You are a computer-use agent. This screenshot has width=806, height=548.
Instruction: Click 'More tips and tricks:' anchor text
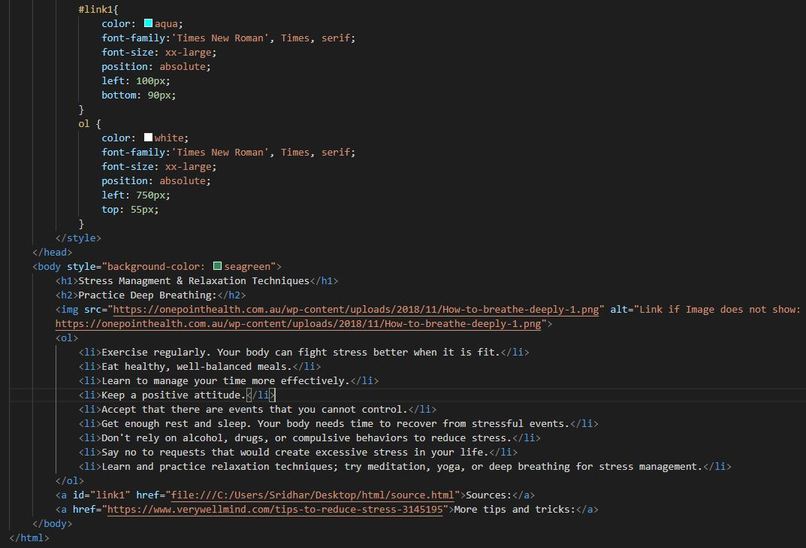click(515, 509)
